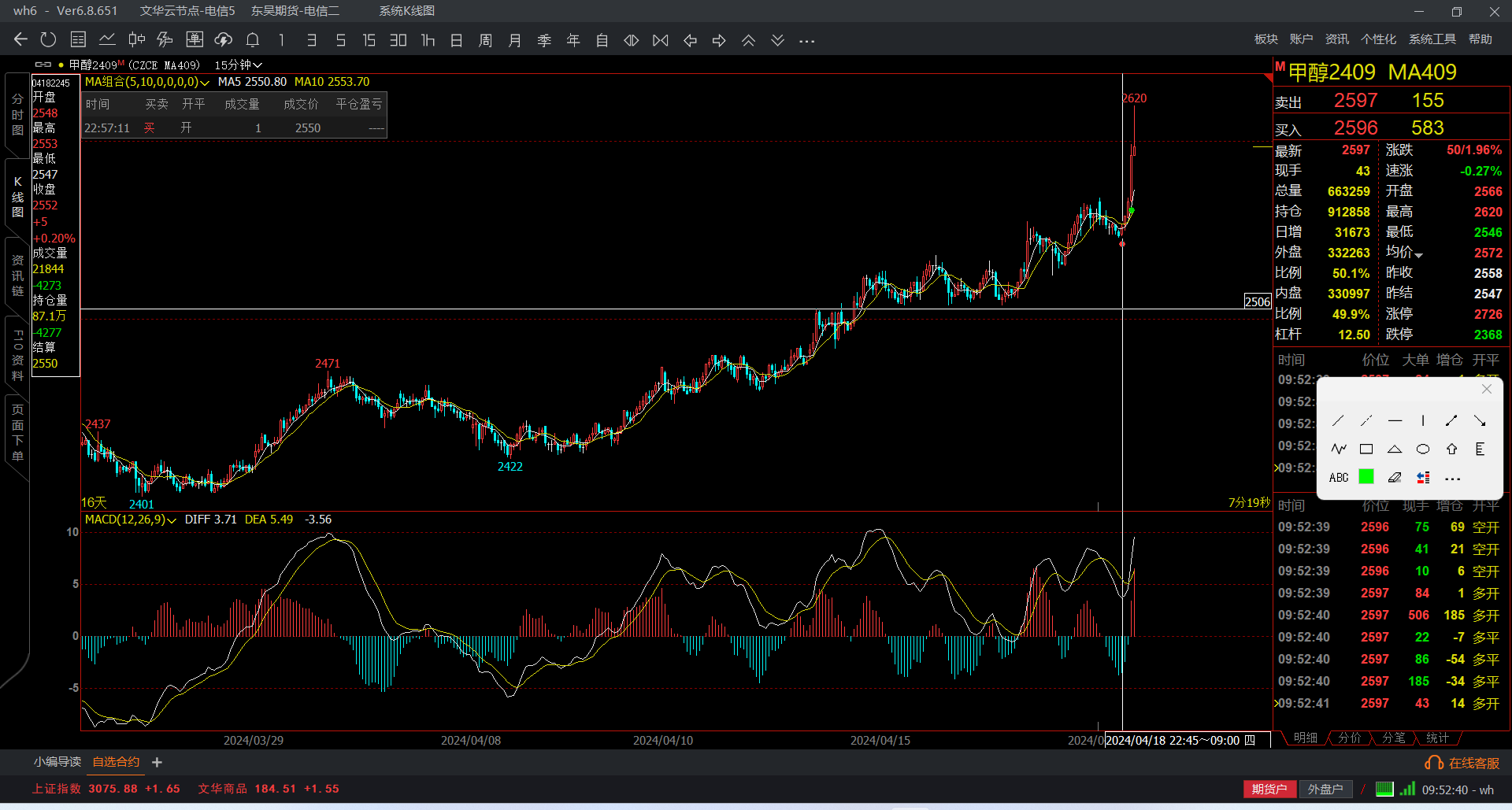Image resolution: width=1512 pixels, height=810 pixels.
Task: Click the green color swatch
Action: tap(1366, 477)
